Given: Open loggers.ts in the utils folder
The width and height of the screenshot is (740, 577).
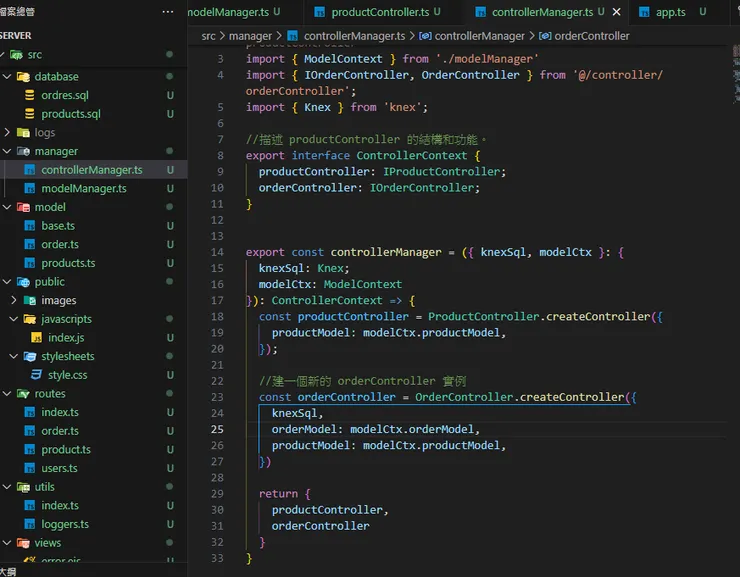Looking at the screenshot, I should 65,524.
